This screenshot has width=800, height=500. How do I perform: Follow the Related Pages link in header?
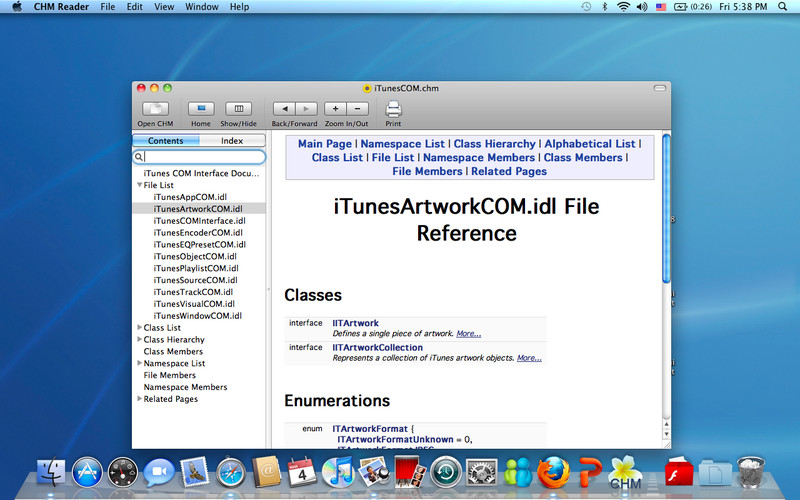pos(509,171)
